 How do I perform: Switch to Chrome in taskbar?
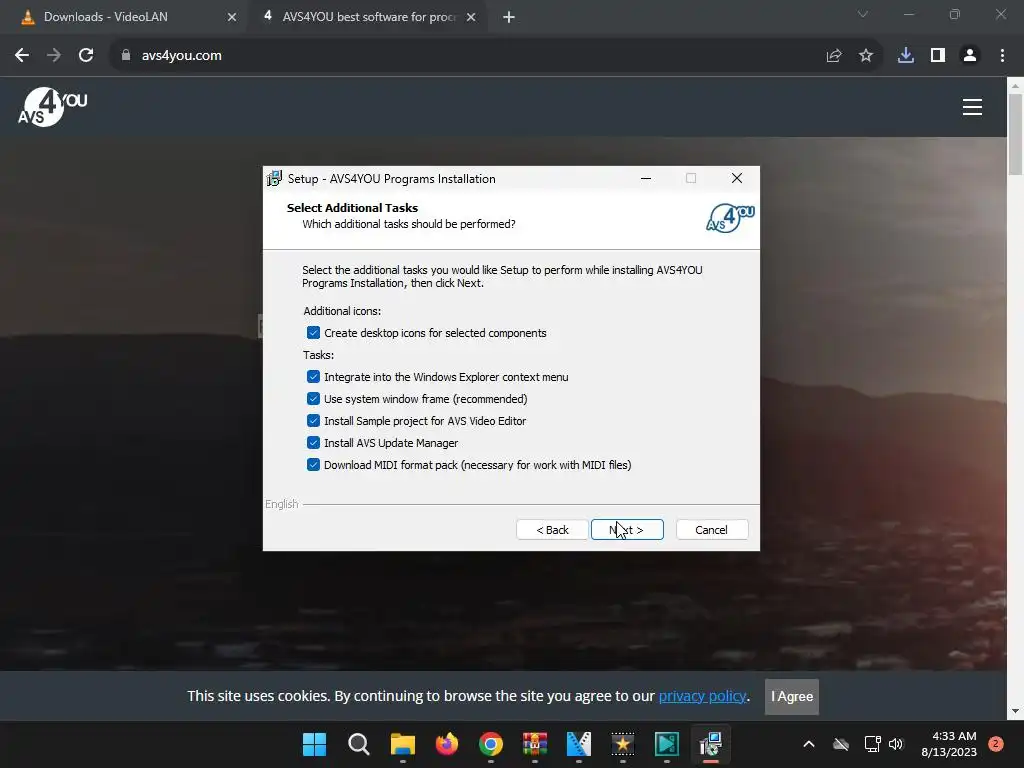tap(490, 744)
